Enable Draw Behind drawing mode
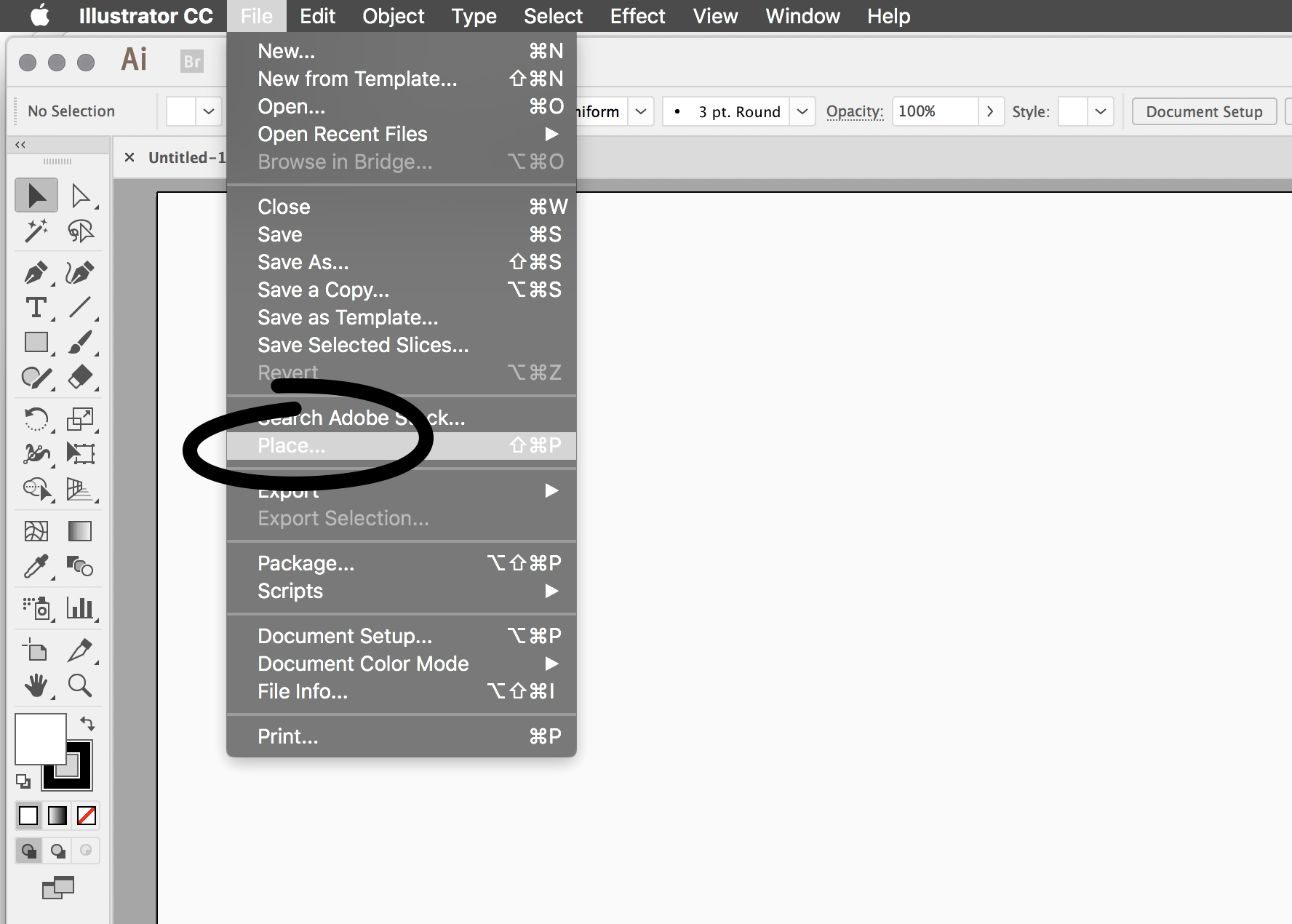1292x924 pixels. coord(57,850)
